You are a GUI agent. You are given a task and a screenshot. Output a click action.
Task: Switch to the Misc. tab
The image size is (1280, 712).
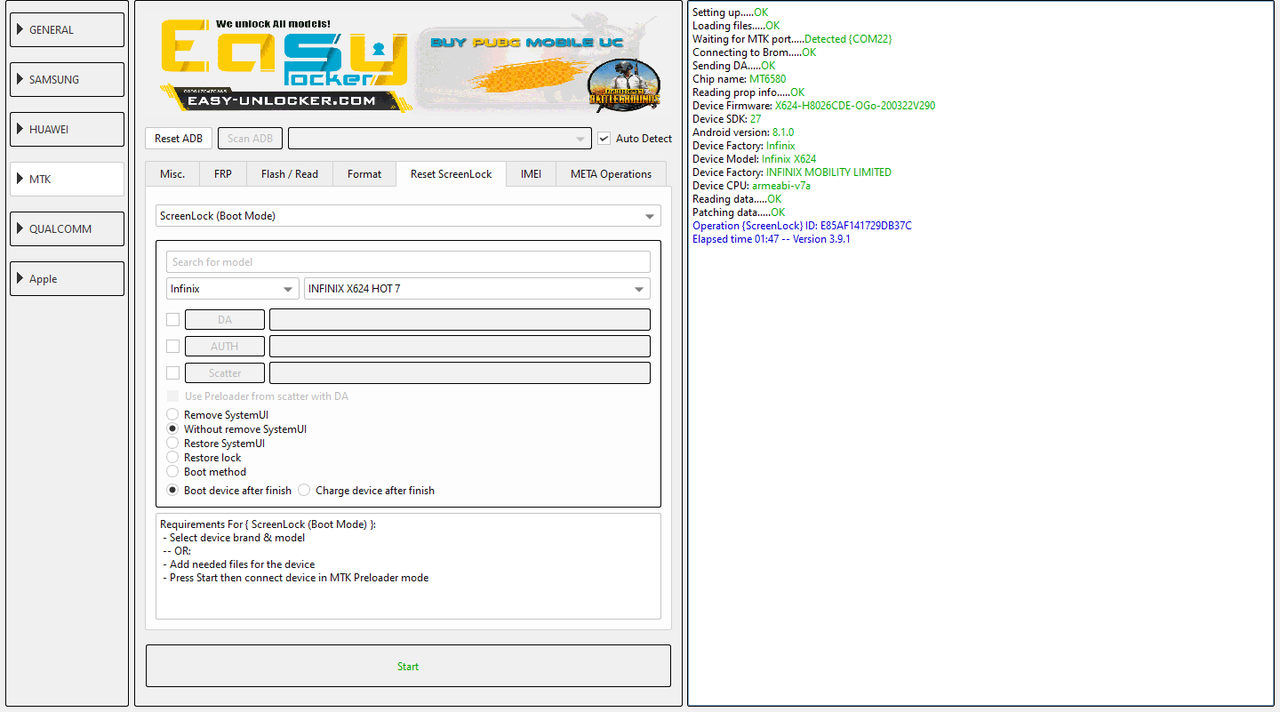coord(172,174)
